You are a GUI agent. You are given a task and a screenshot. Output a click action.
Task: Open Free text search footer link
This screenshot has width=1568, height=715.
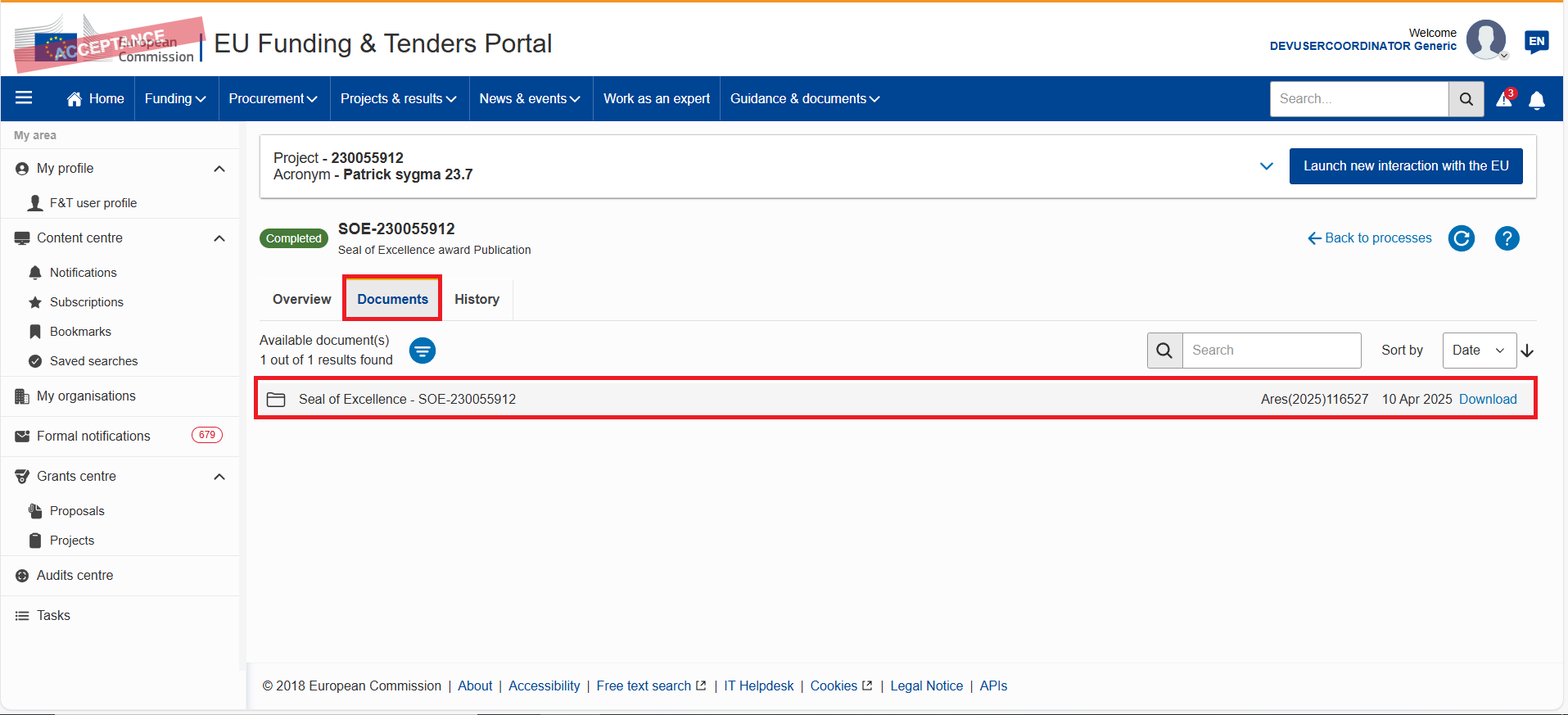651,686
